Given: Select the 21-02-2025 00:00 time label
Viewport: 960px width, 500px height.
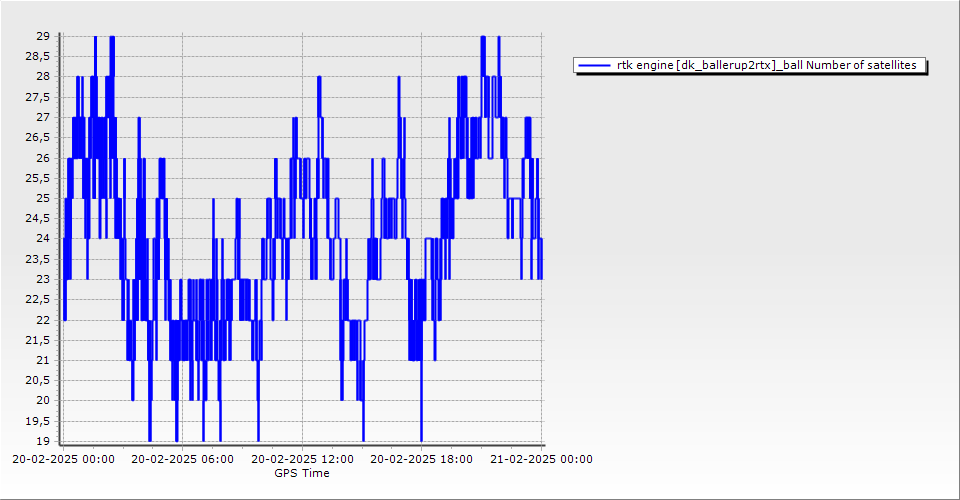Looking at the screenshot, I should 541,460.
